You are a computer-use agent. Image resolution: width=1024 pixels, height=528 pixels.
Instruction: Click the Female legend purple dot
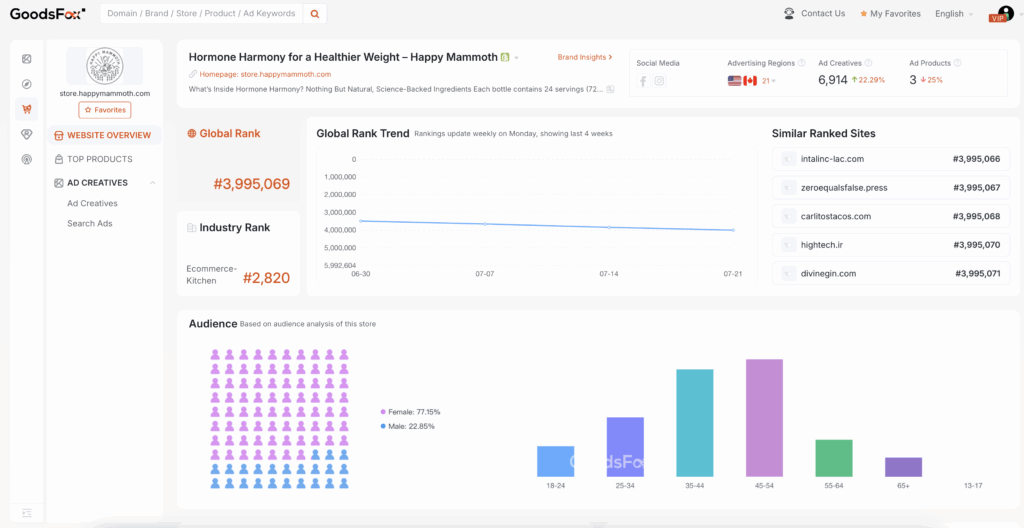[x=383, y=412]
